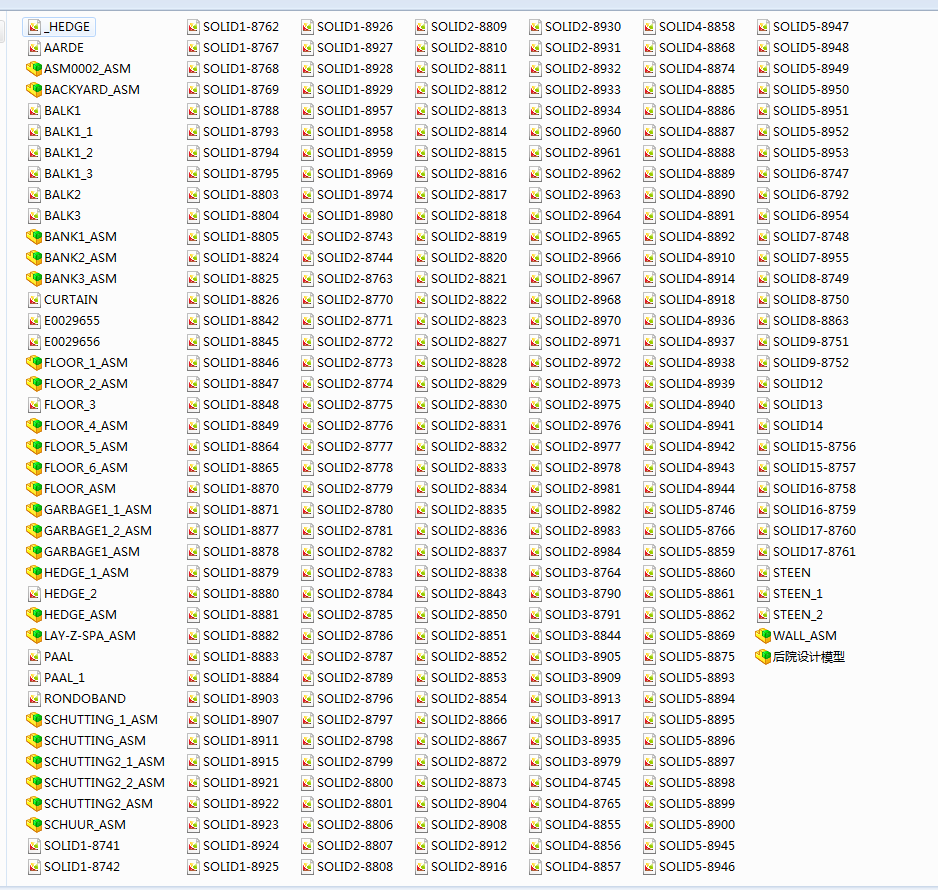Click the SOLID5-8746 file name
938x890 pixels.
click(x=697, y=510)
